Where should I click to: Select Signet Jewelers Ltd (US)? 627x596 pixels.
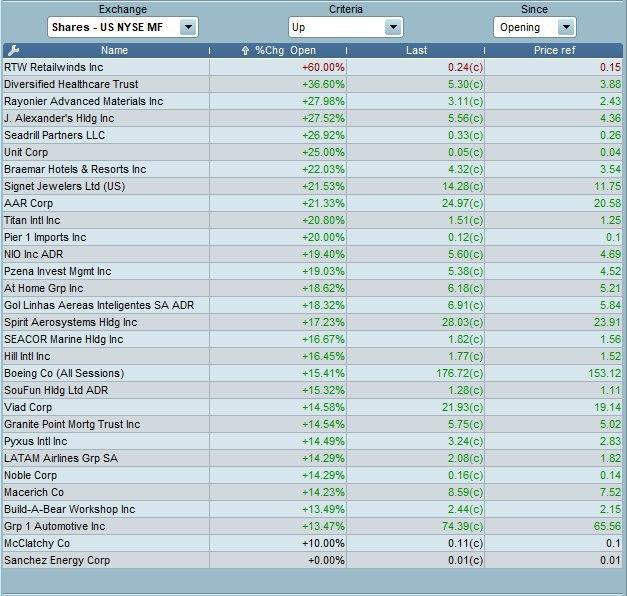click(65, 186)
